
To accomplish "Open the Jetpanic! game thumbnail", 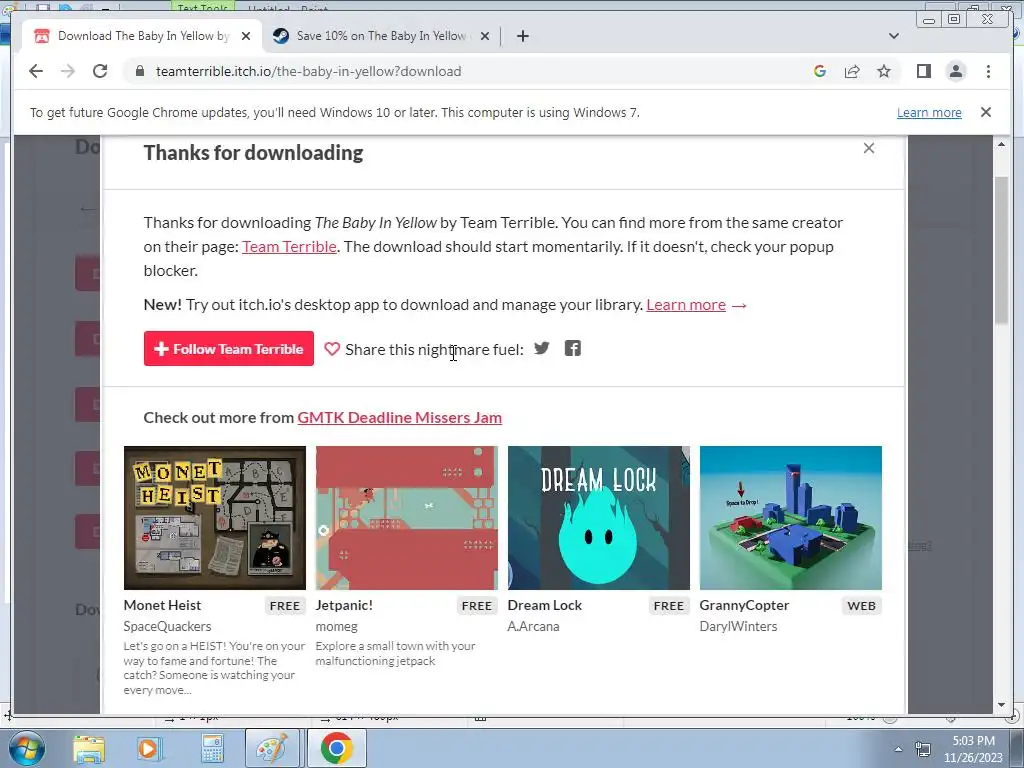I will pos(406,518).
